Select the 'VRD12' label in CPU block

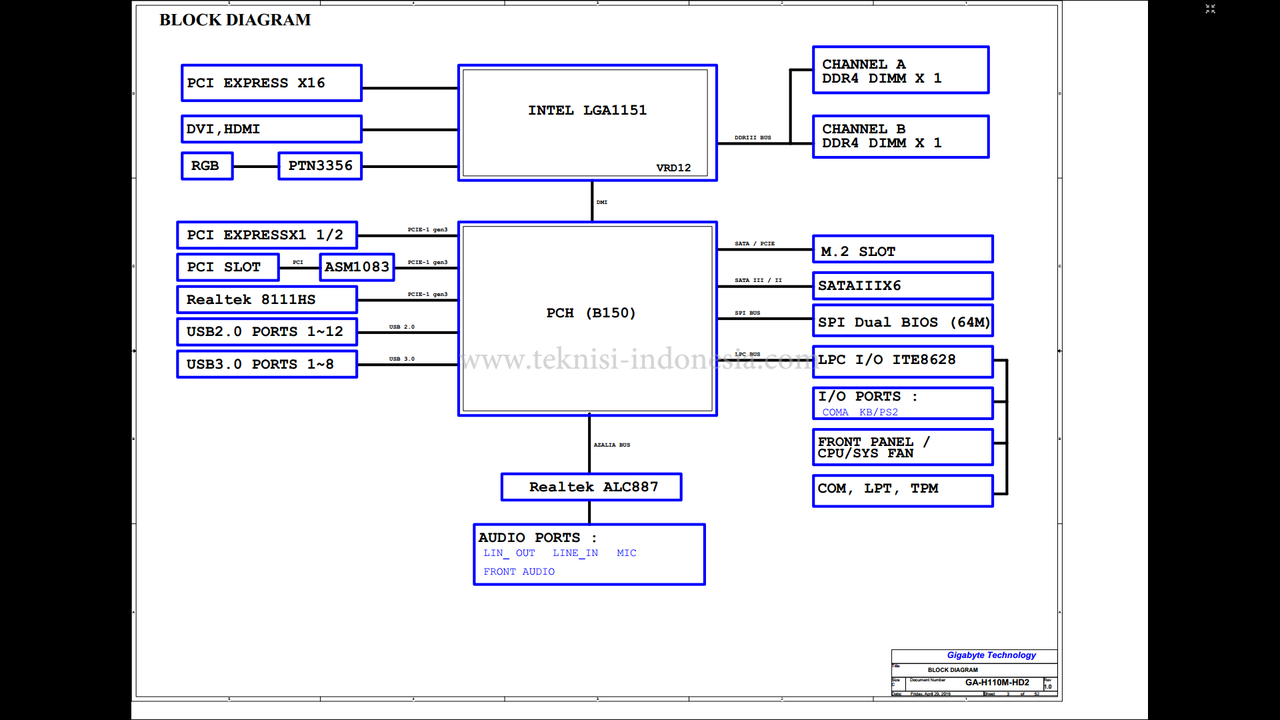[x=673, y=168]
